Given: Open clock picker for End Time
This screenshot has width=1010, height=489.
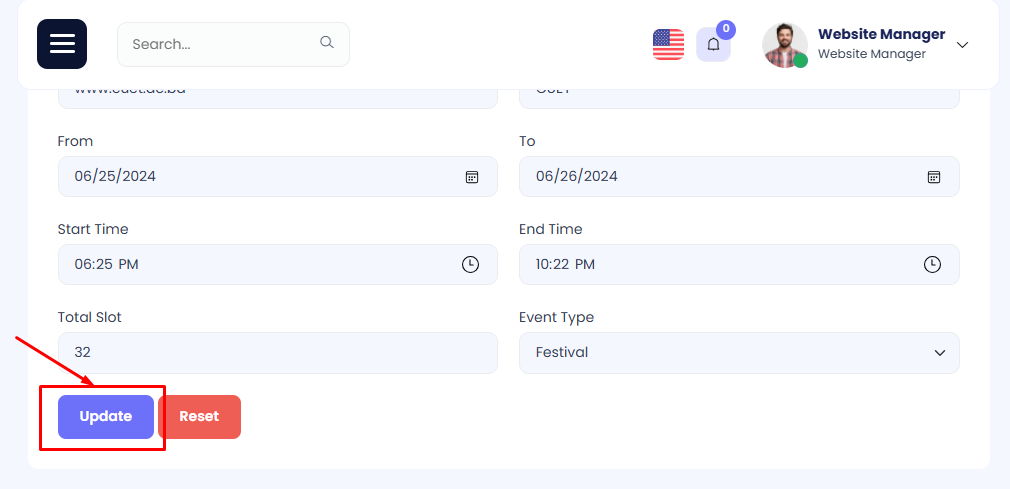Looking at the screenshot, I should tap(932, 265).
